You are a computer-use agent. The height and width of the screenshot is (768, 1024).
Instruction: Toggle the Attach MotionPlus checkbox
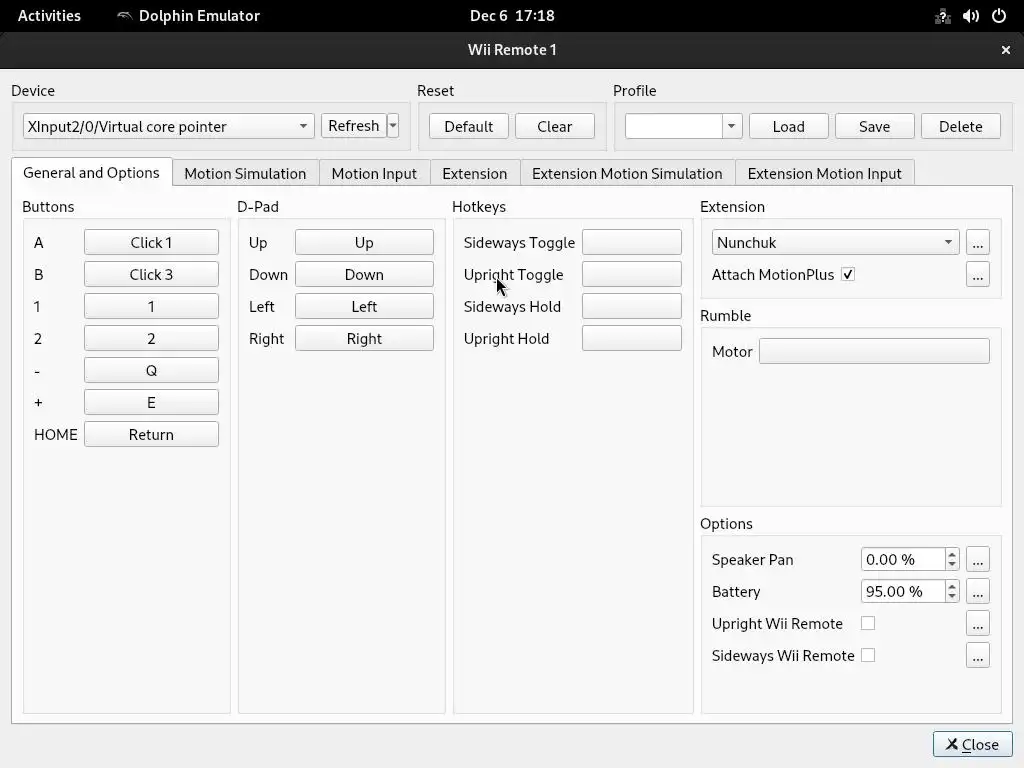click(848, 274)
